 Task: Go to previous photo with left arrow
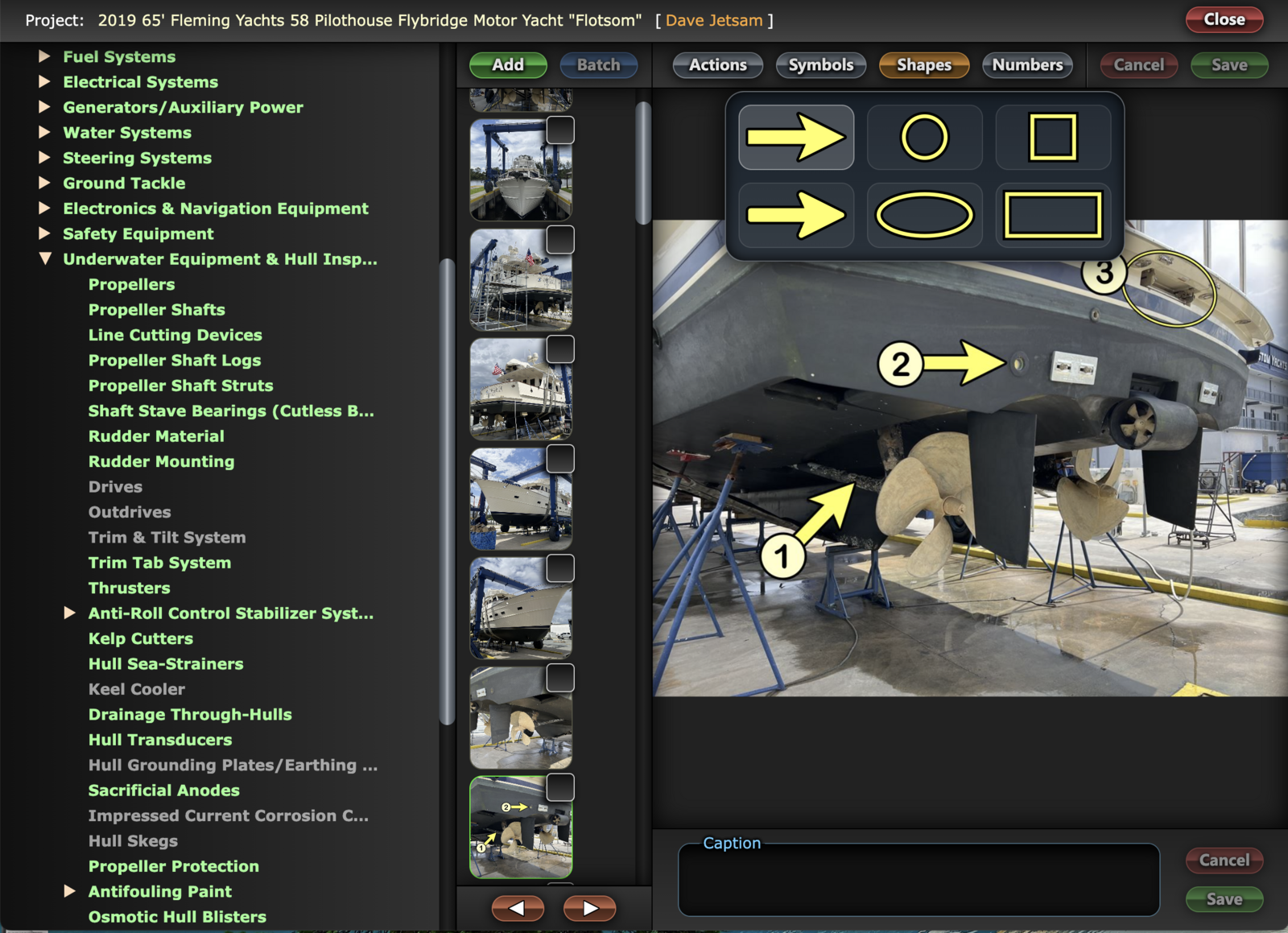tap(518, 908)
